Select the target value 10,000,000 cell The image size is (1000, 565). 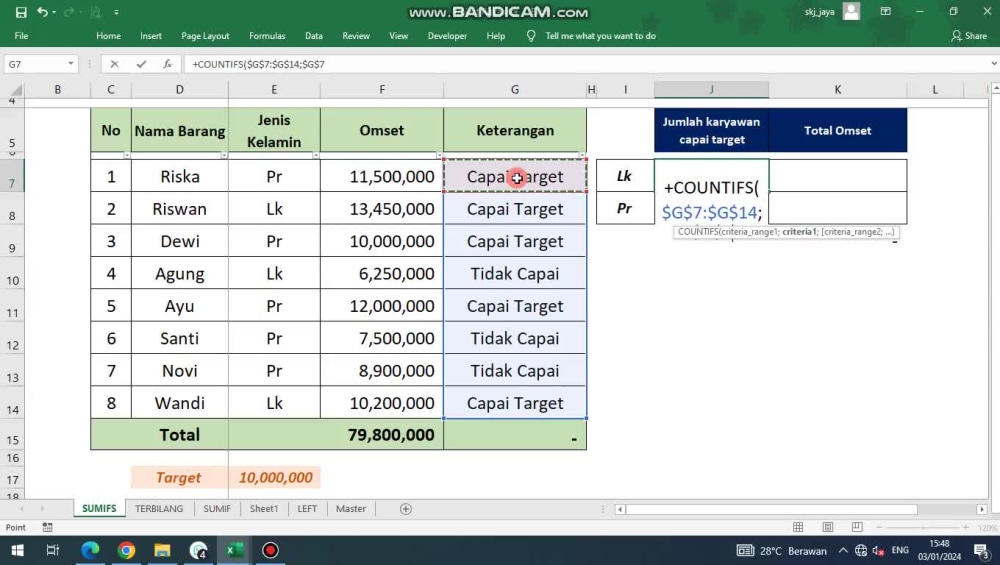point(275,478)
